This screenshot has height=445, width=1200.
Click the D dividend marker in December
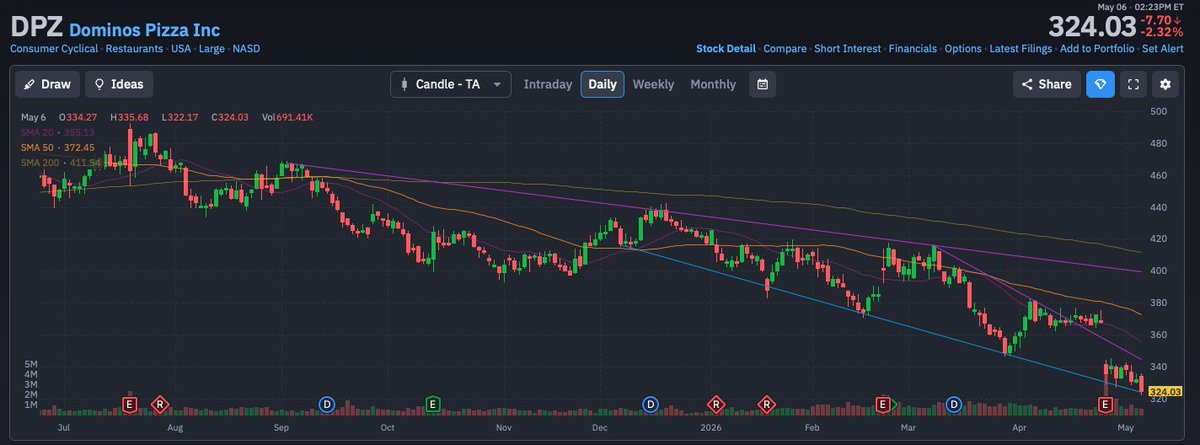(x=650, y=405)
